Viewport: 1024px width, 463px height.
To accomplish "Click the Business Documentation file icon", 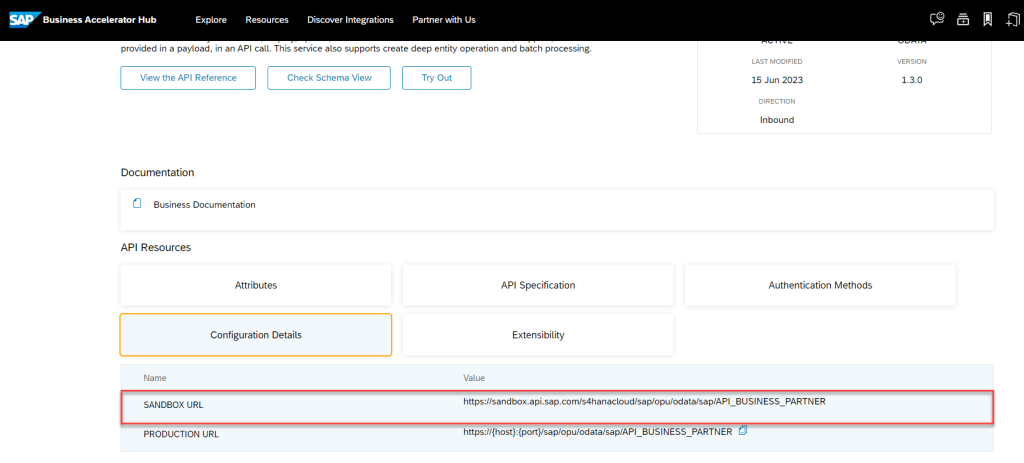I will tap(137, 204).
